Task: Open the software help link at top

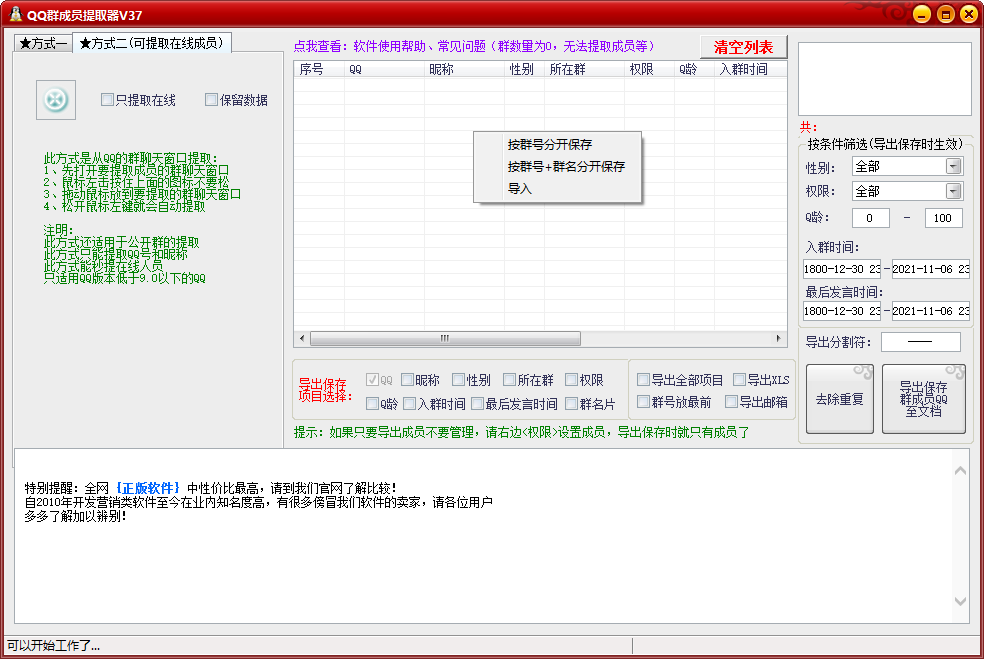Action: [x=474, y=46]
